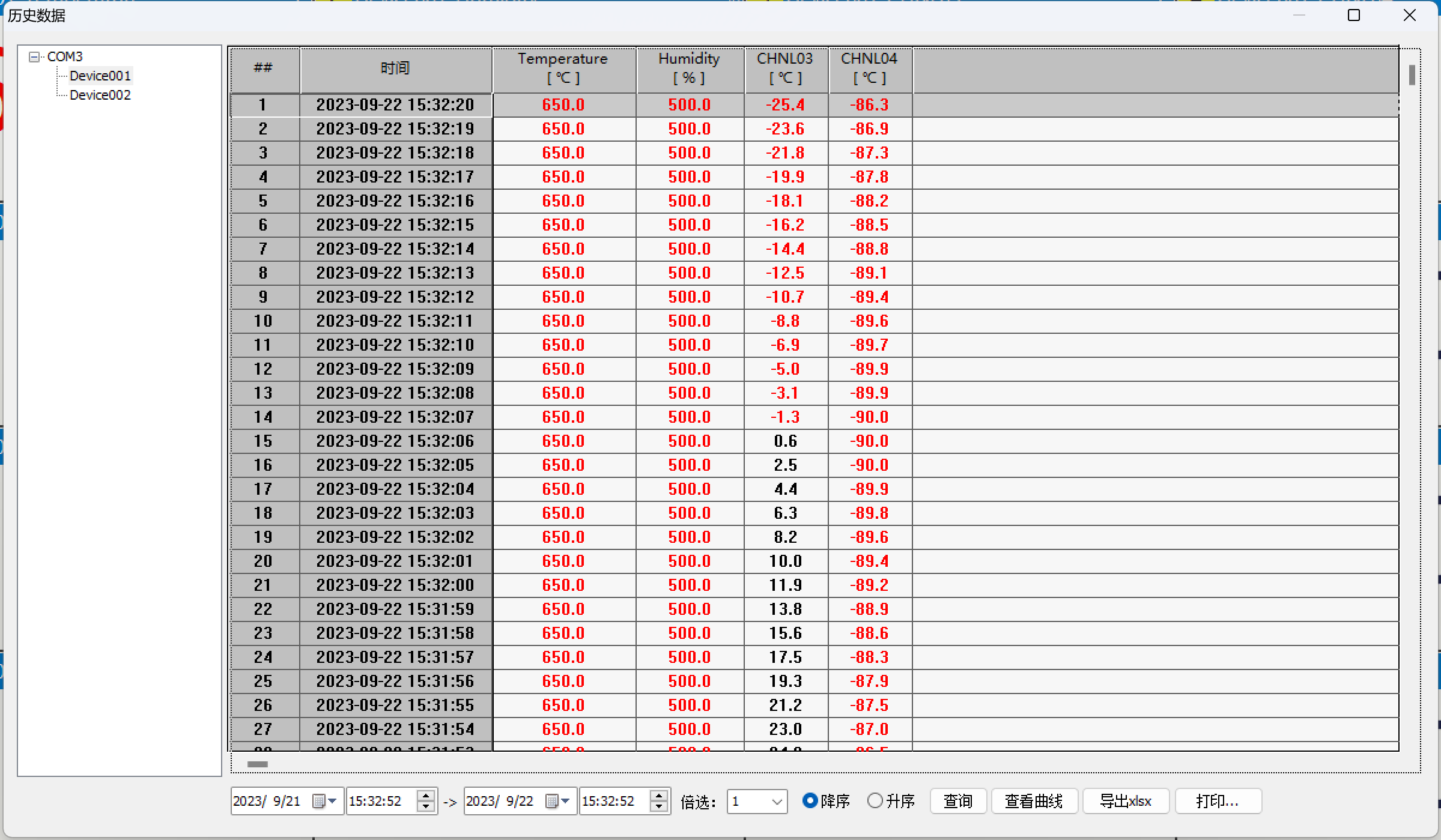Increase start time with up spinner
Viewport: 1441px width, 840px height.
coord(426,796)
